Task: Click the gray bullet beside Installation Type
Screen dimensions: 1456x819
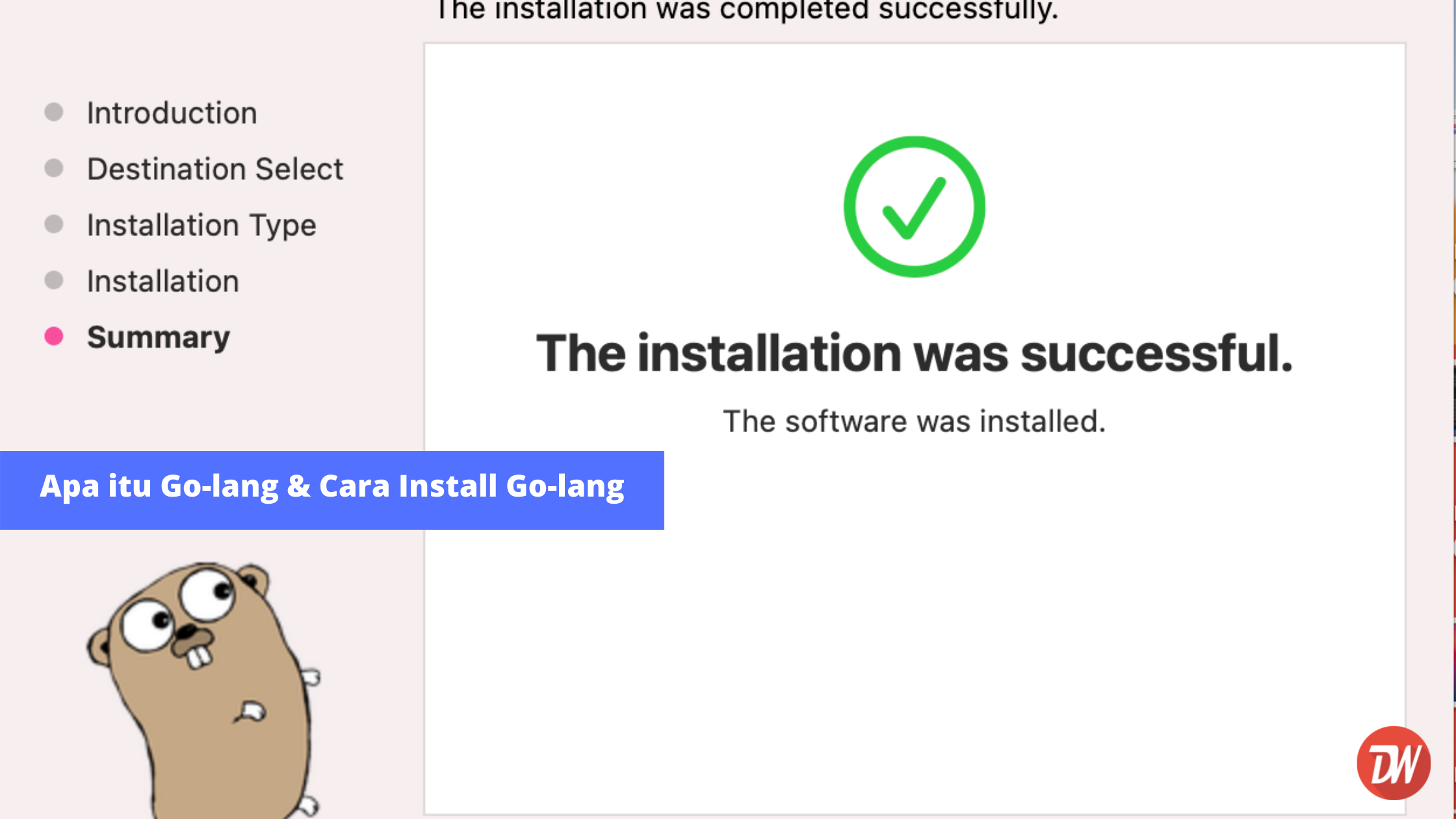Action: coord(54,225)
